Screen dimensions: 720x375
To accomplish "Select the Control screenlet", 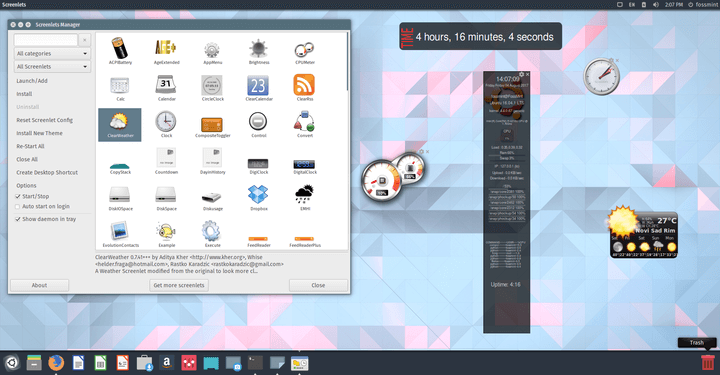I will point(258,124).
